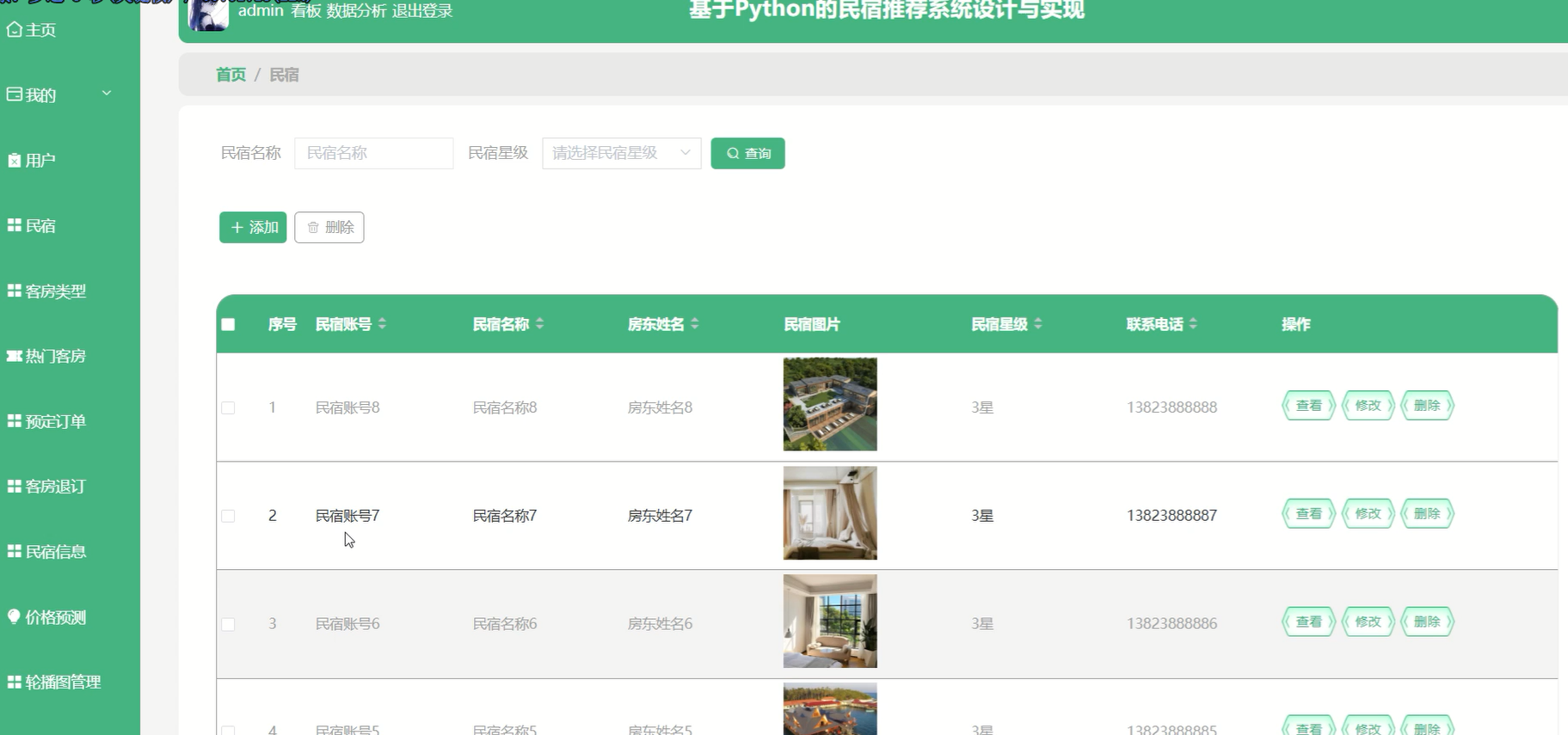Click the 用户 icon in sidebar
The width and height of the screenshot is (1568, 735).
coord(15,161)
